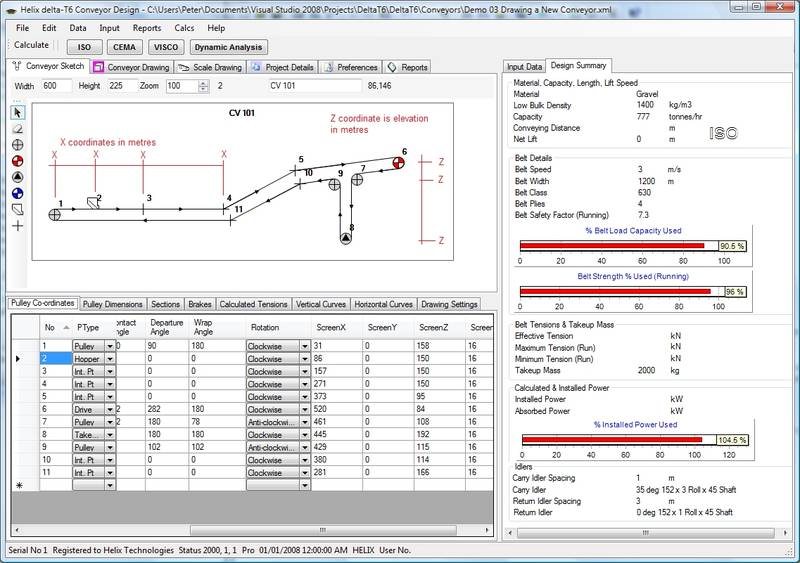The image size is (800, 563).
Task: Click tail pulley 1 in the sketch
Action: [x=55, y=215]
